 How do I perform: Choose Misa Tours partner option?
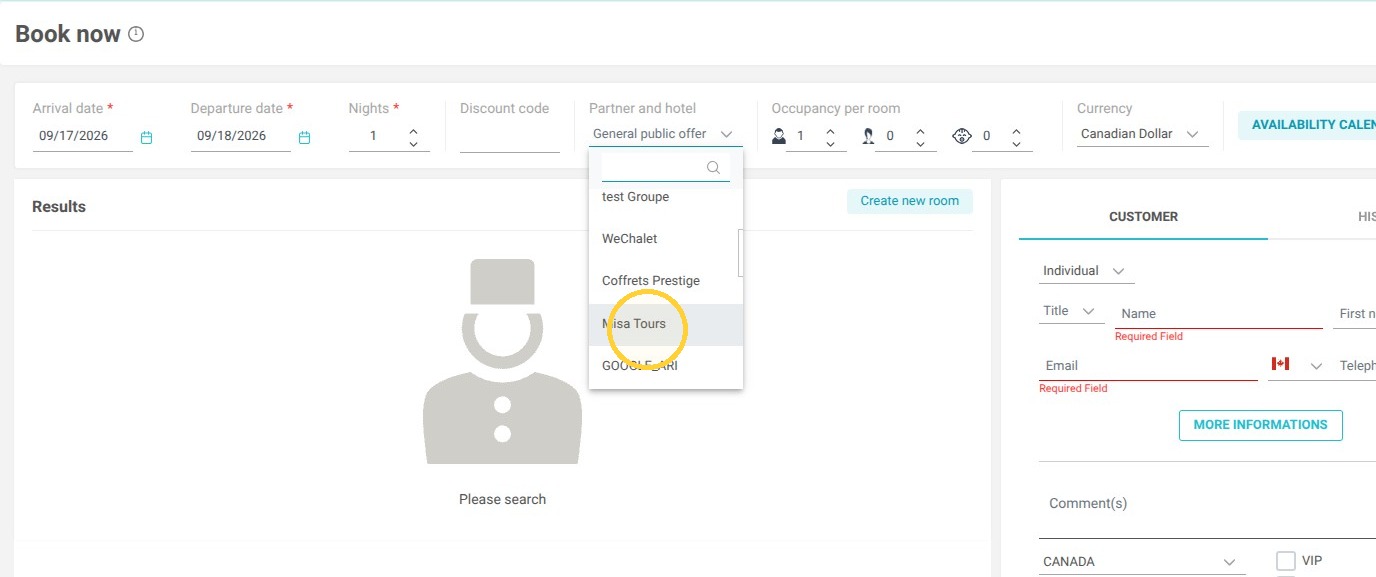666,324
